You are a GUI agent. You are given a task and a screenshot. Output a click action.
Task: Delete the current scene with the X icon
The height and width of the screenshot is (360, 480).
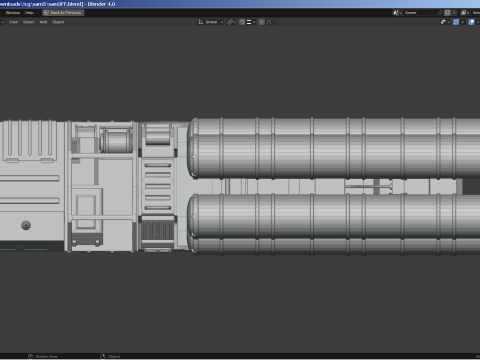tap(455, 13)
